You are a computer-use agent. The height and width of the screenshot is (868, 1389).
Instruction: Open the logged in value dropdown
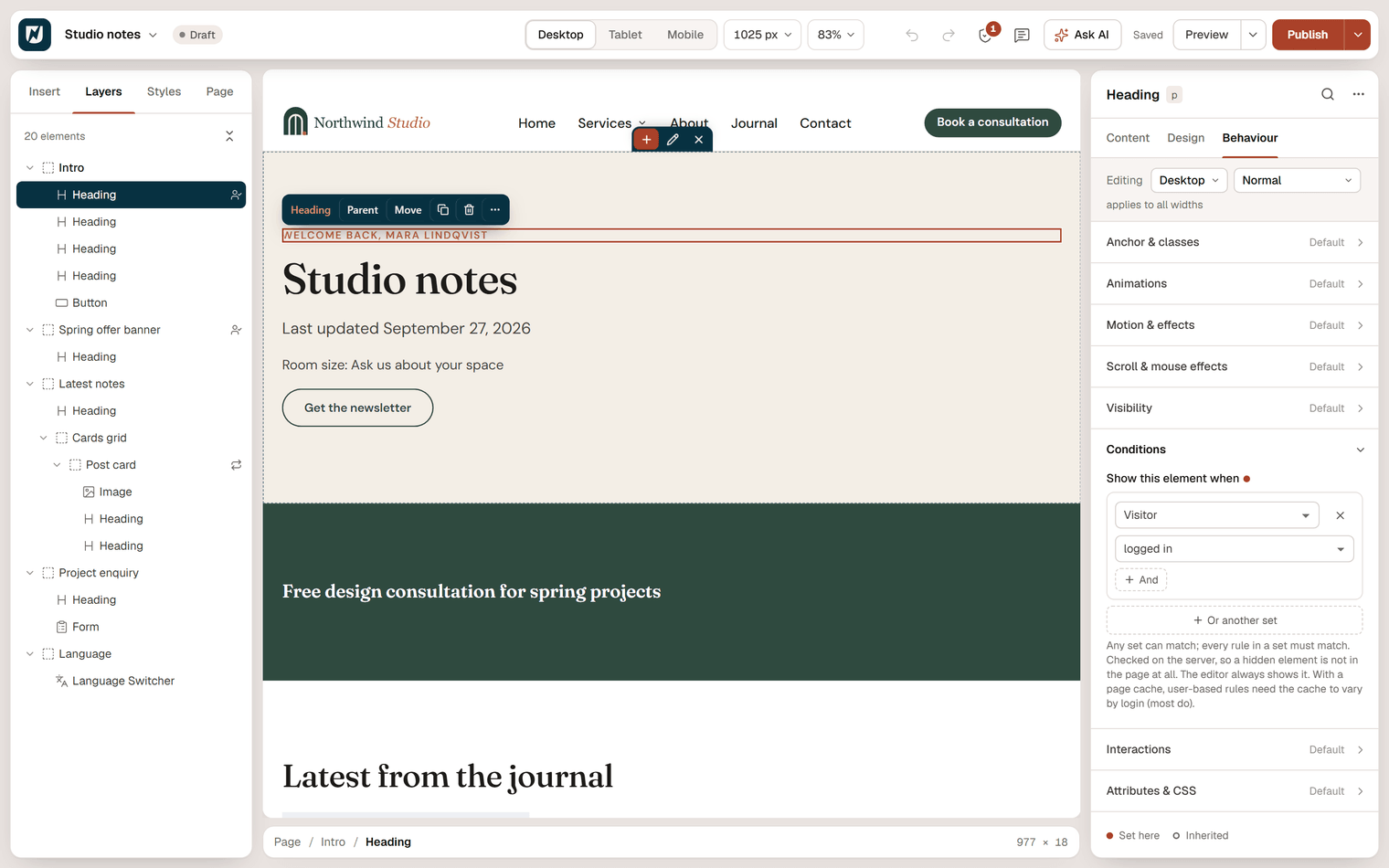[x=1234, y=549]
